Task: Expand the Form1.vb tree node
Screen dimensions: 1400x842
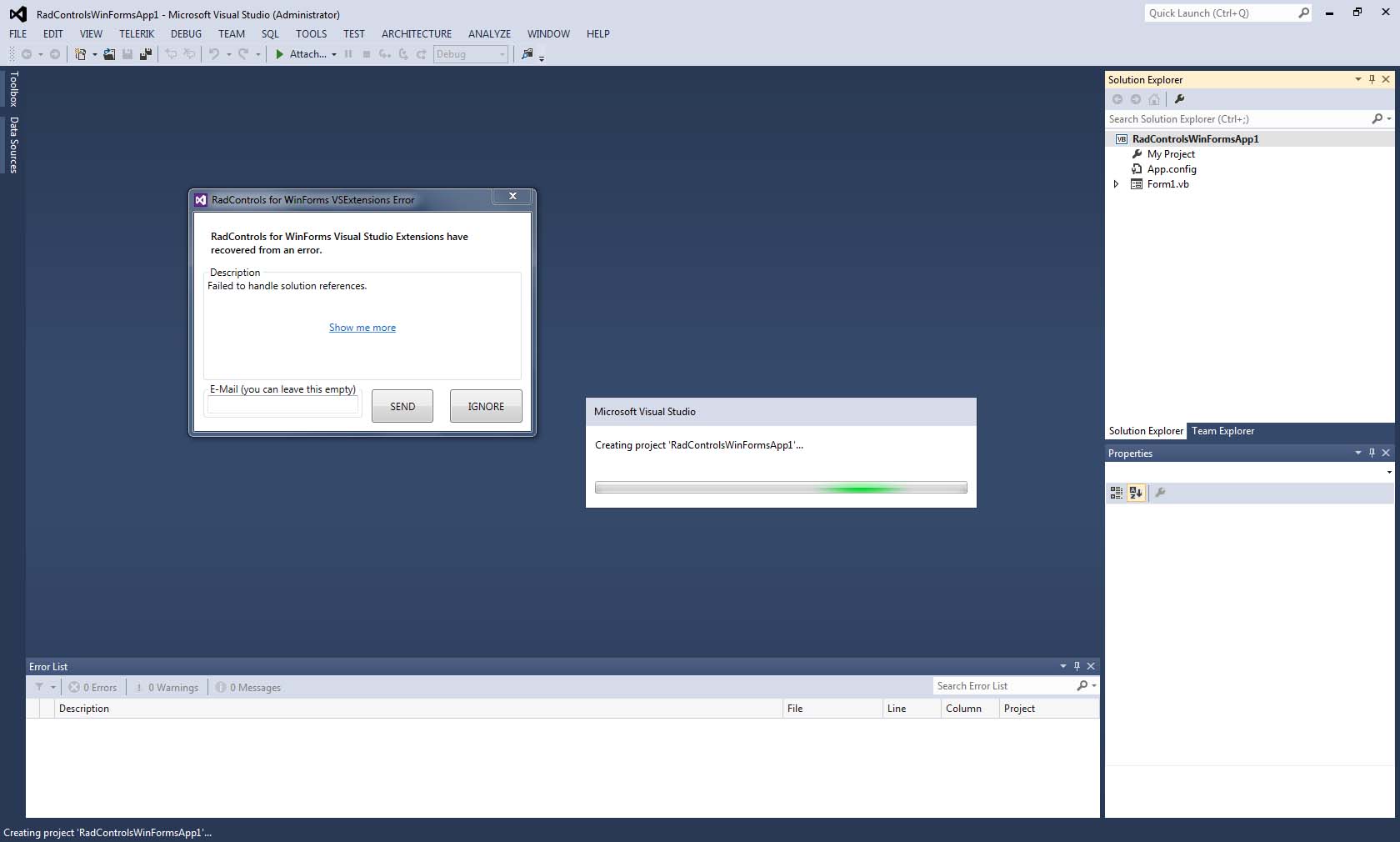Action: tap(1116, 184)
